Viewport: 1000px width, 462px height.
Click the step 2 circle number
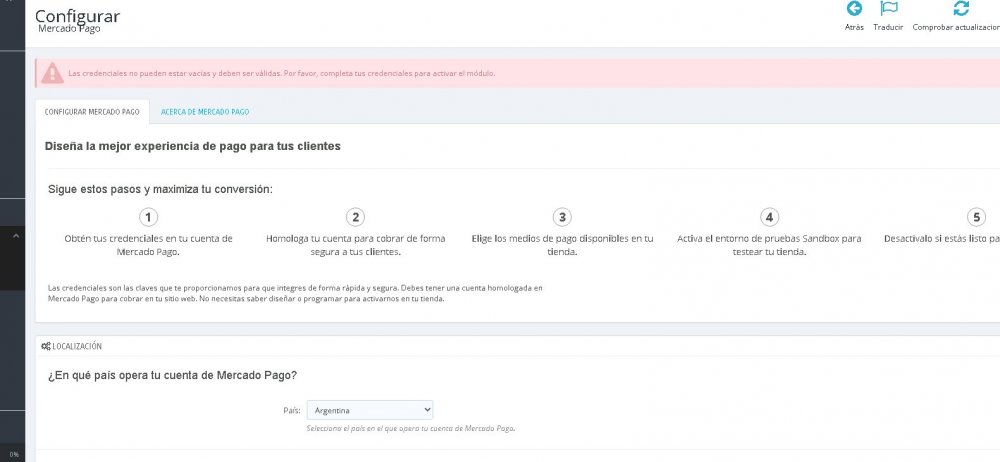click(x=355, y=218)
